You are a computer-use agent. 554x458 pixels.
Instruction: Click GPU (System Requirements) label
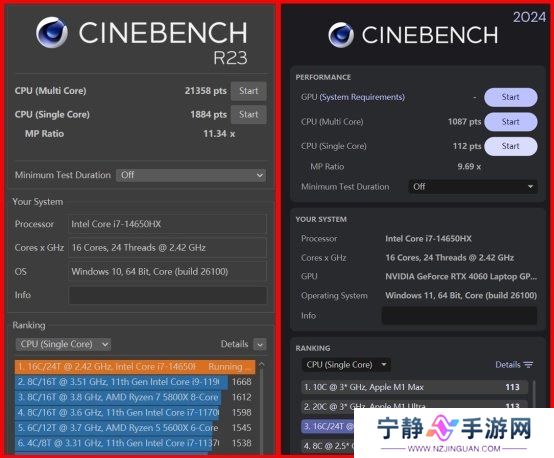(x=353, y=97)
